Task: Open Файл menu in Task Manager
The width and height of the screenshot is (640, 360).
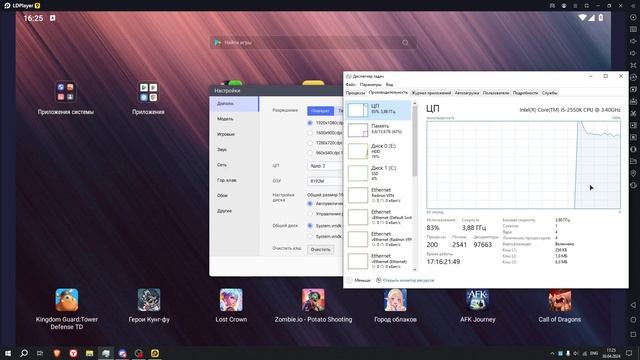Action: (351, 84)
